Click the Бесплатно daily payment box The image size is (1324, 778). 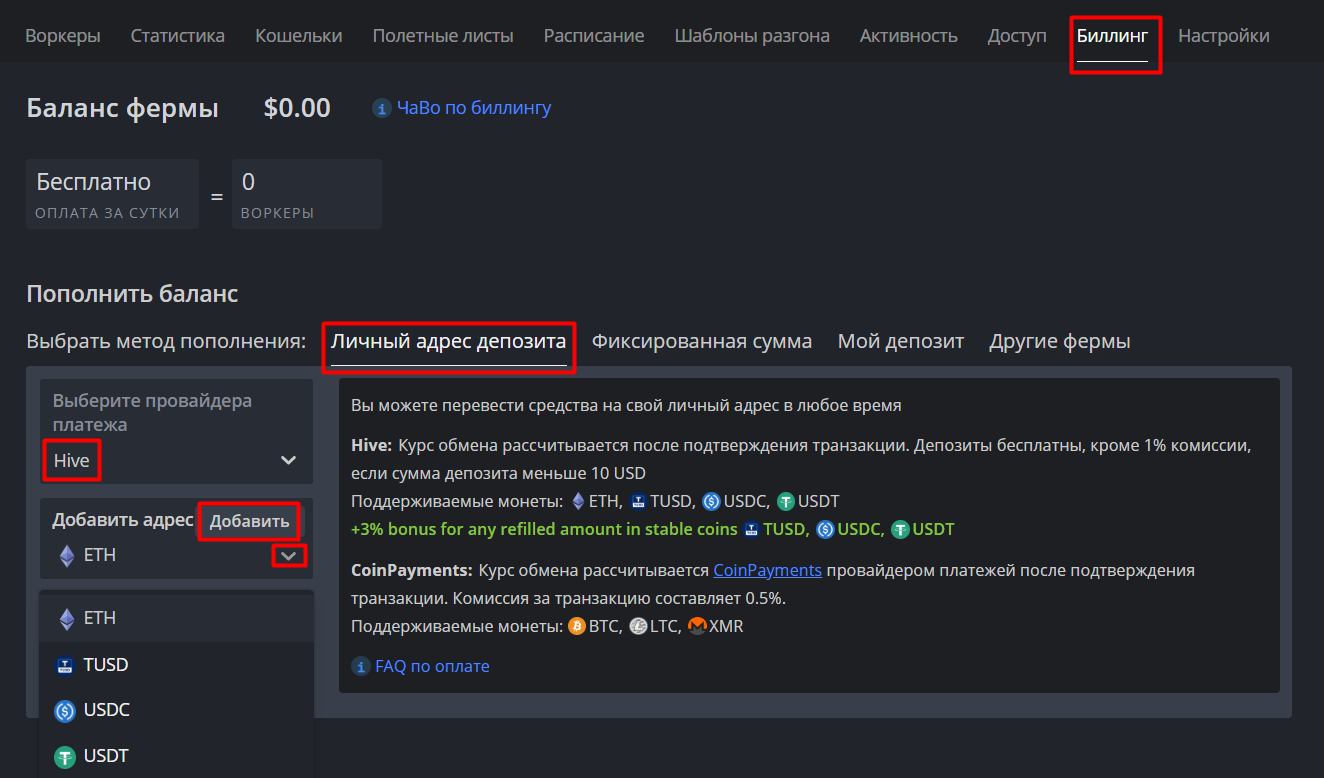tap(112, 193)
